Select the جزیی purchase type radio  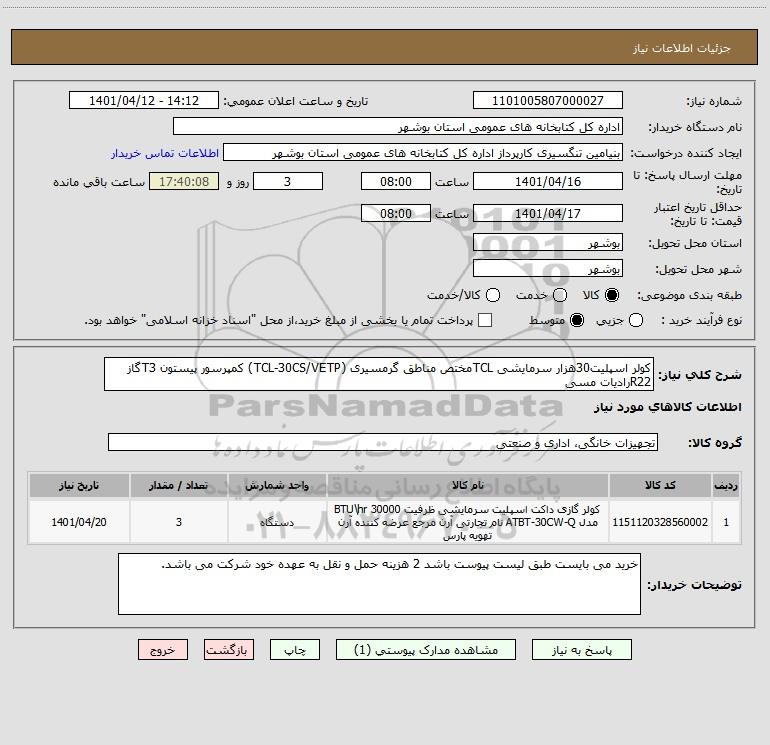click(635, 320)
